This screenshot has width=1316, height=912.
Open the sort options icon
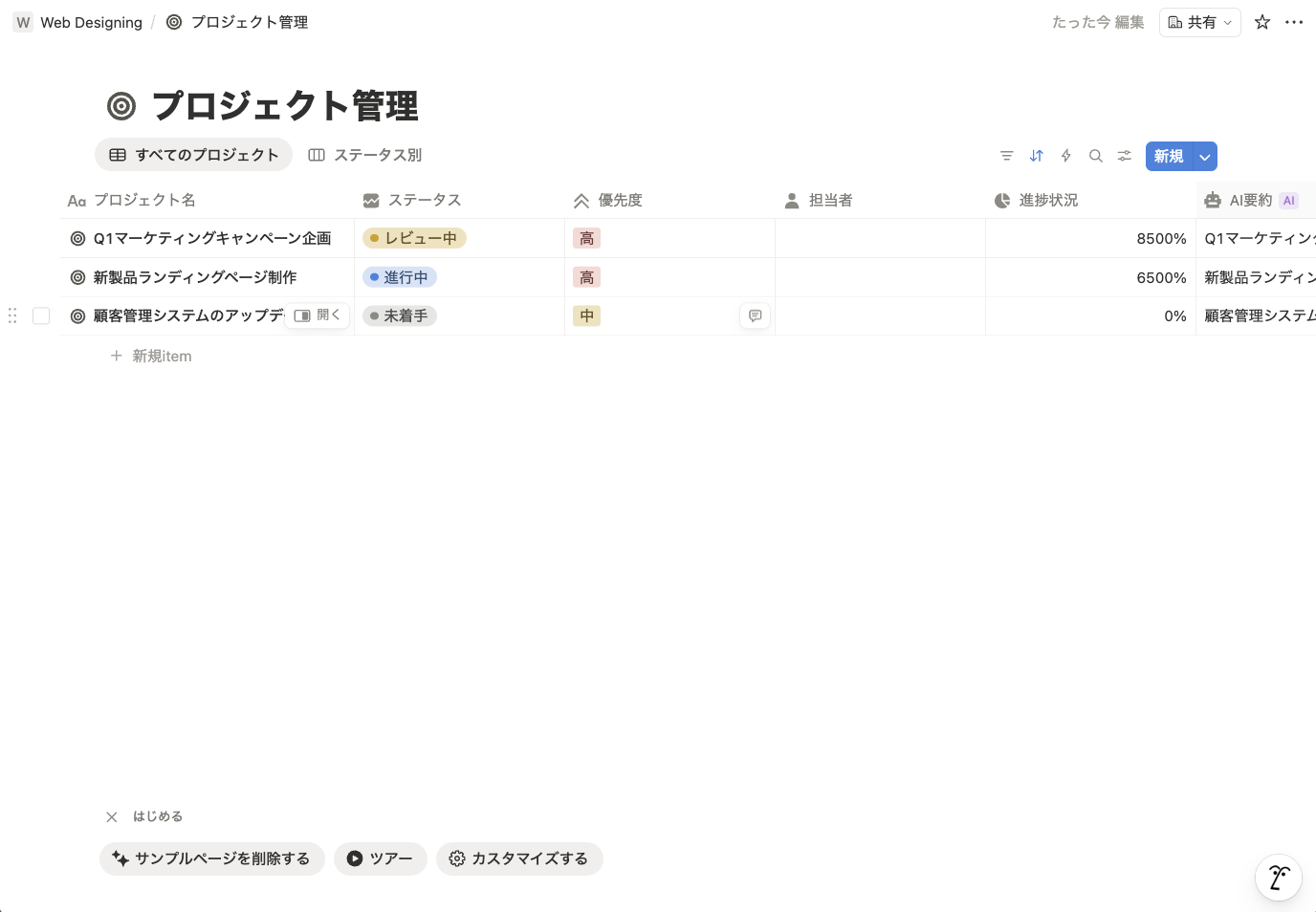click(x=1037, y=156)
